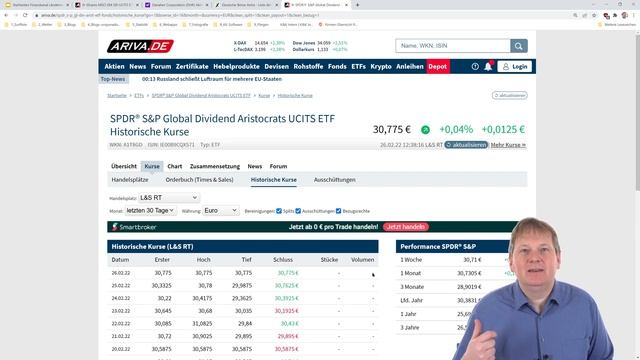Open the browser extensions puzzle icon

click(x=615, y=15)
